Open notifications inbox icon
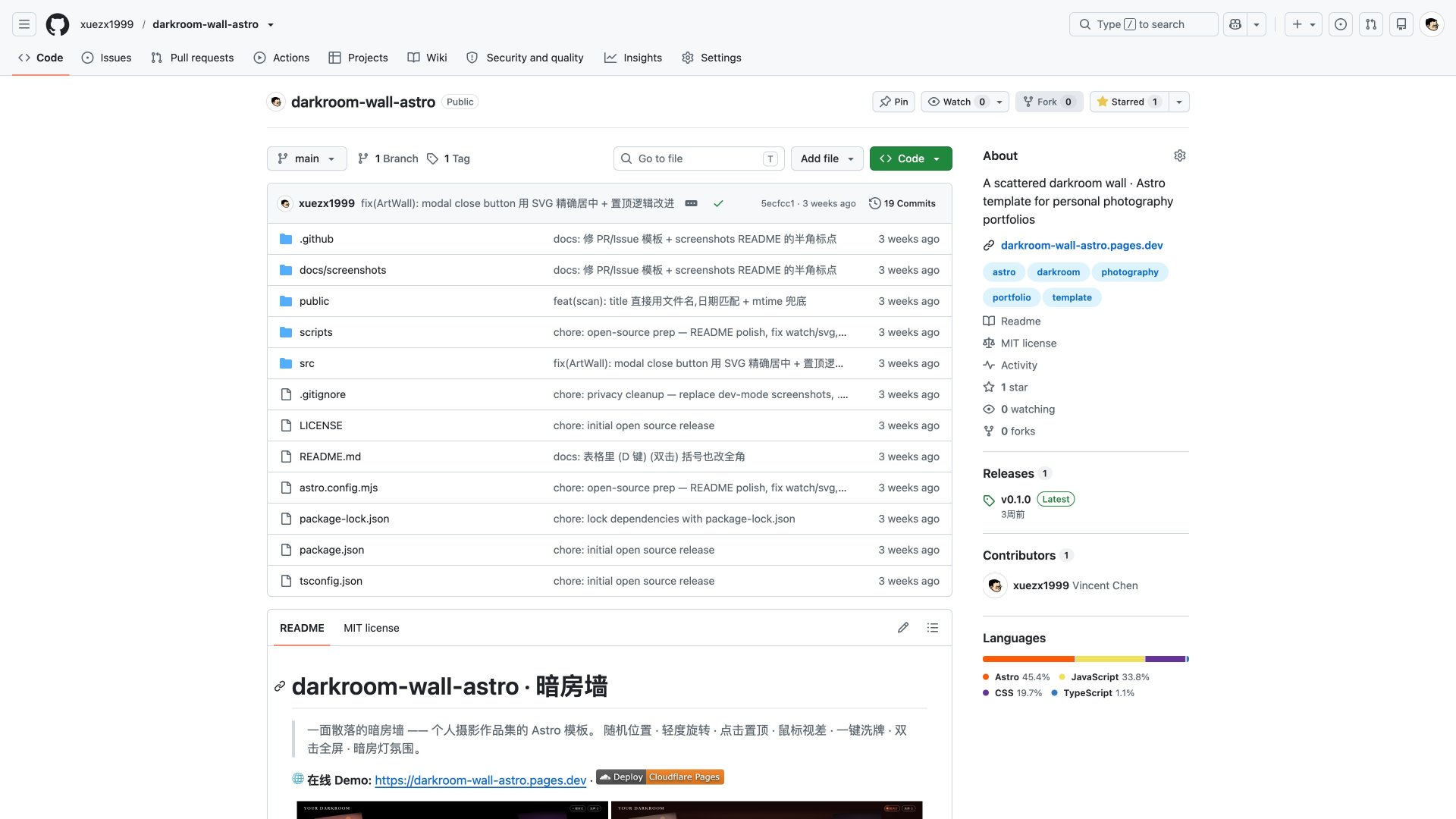 [x=1401, y=24]
